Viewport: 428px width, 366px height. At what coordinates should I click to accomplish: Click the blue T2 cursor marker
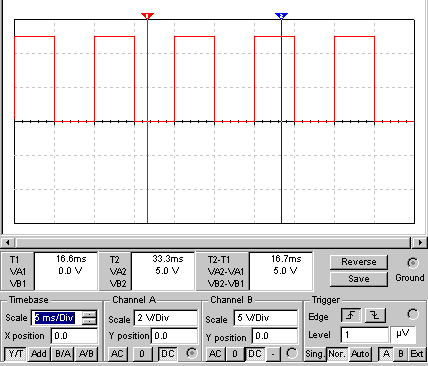[281, 16]
